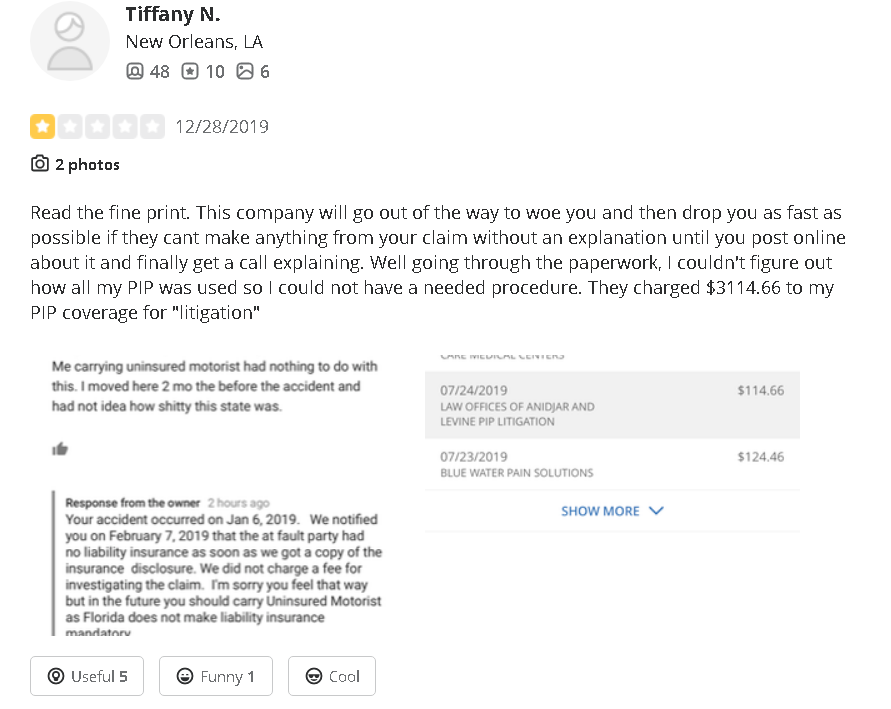Click the New Orleans, LA location text
The width and height of the screenshot is (891, 709).
(194, 42)
